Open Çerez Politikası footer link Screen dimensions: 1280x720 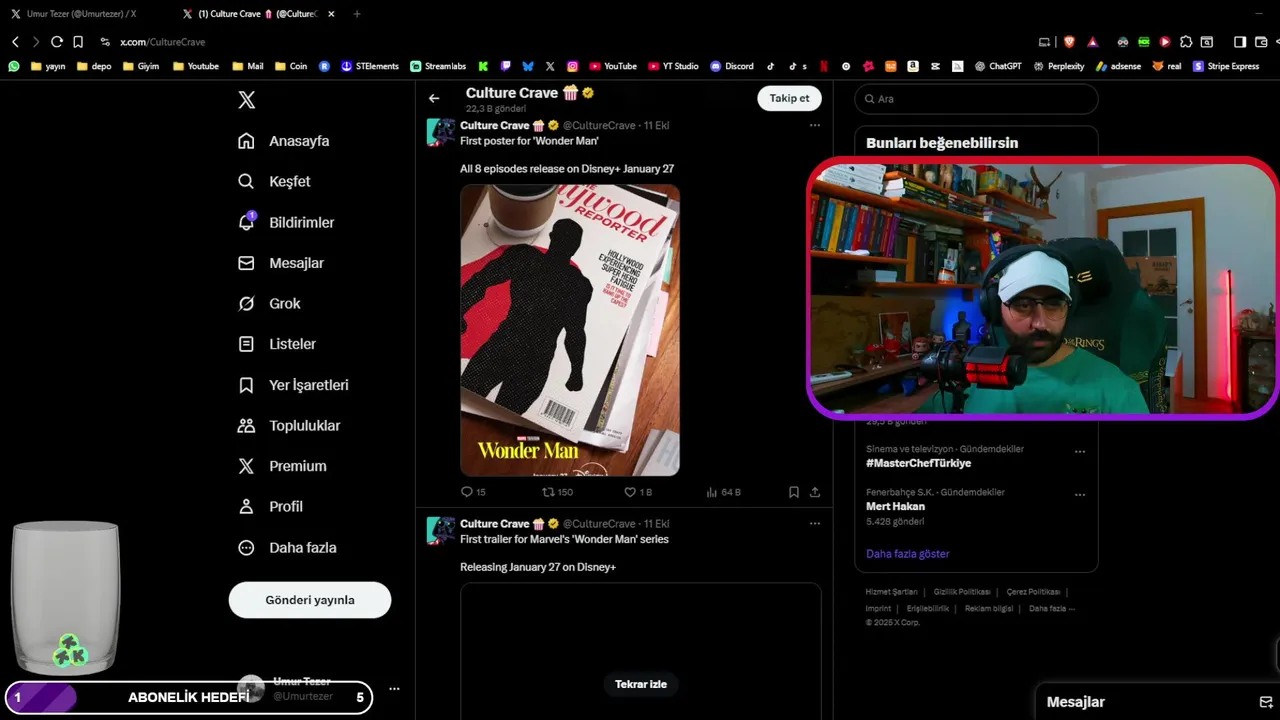[x=1033, y=592]
